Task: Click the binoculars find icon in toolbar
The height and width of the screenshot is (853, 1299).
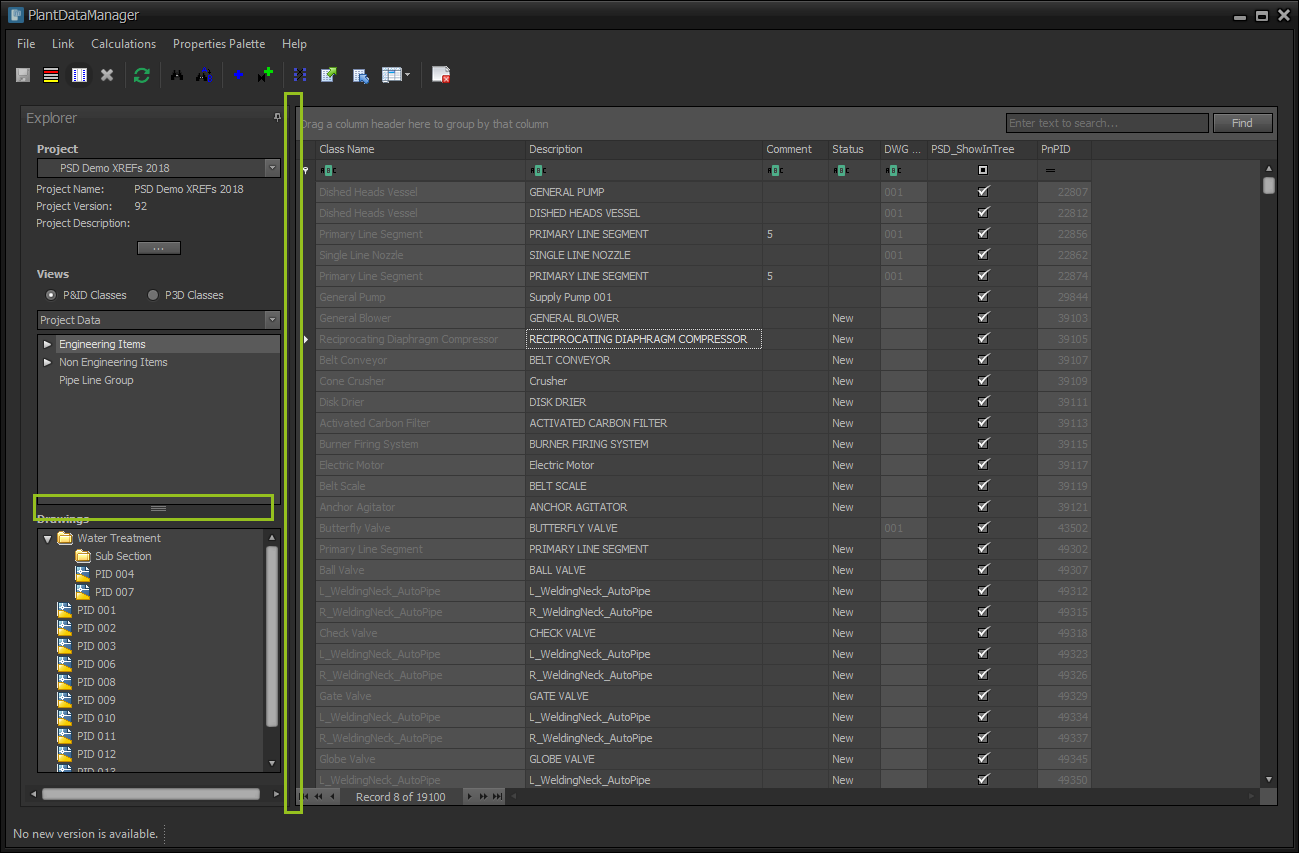Action: click(177, 75)
